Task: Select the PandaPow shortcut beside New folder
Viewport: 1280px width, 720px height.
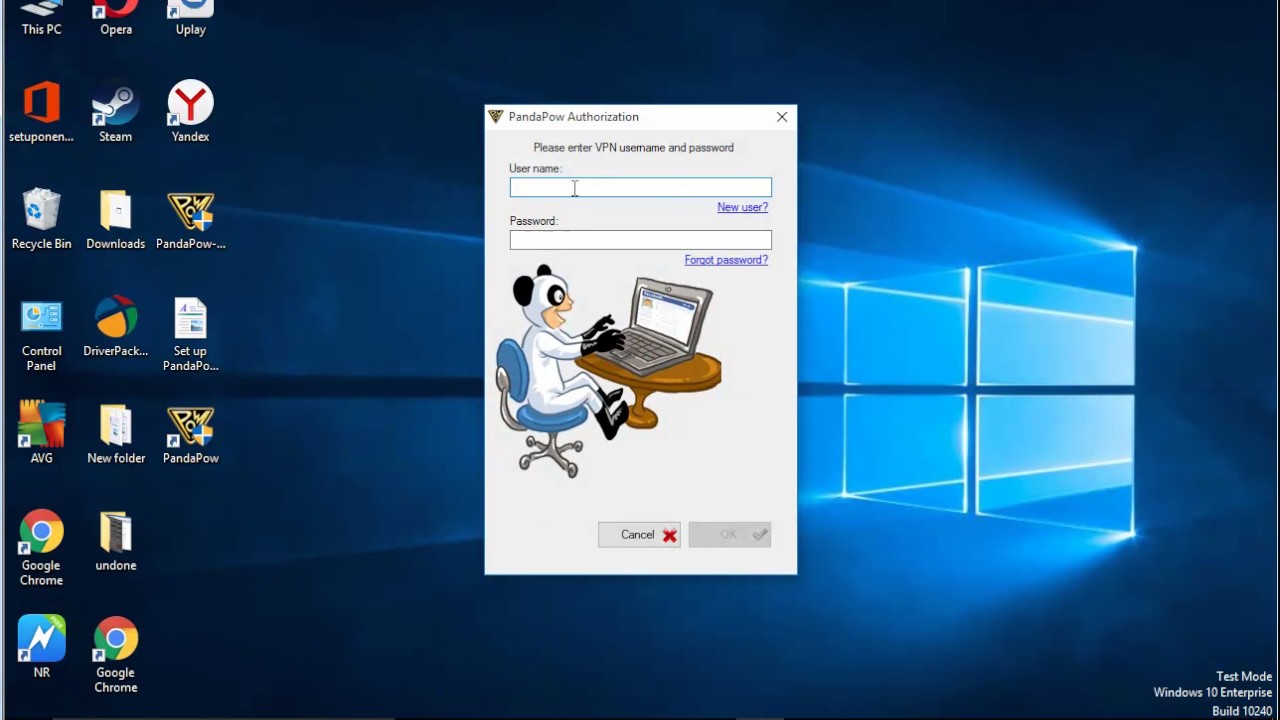Action: pyautogui.click(x=190, y=433)
